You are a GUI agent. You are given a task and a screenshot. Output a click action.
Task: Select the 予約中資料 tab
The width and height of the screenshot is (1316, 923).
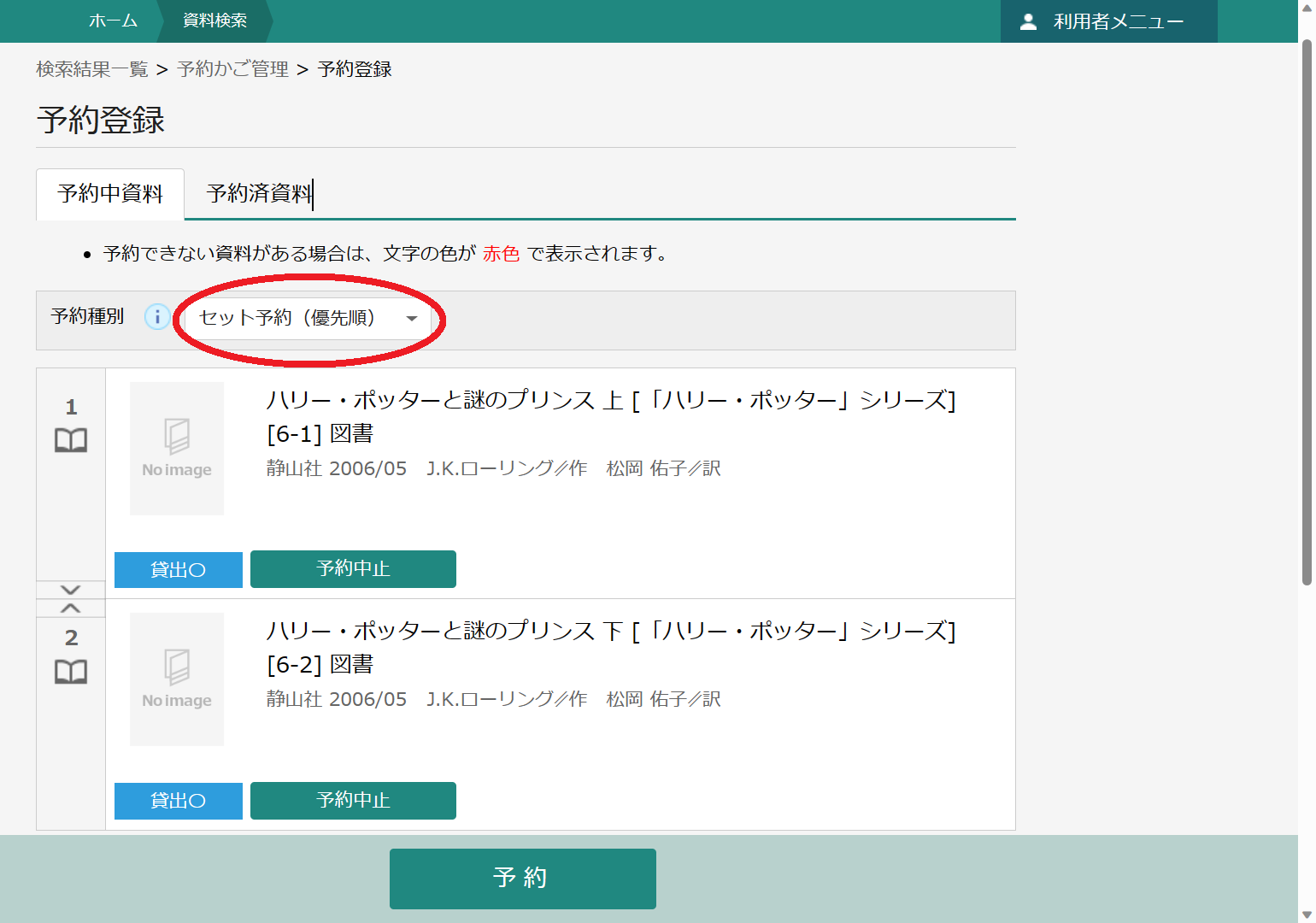pos(110,194)
